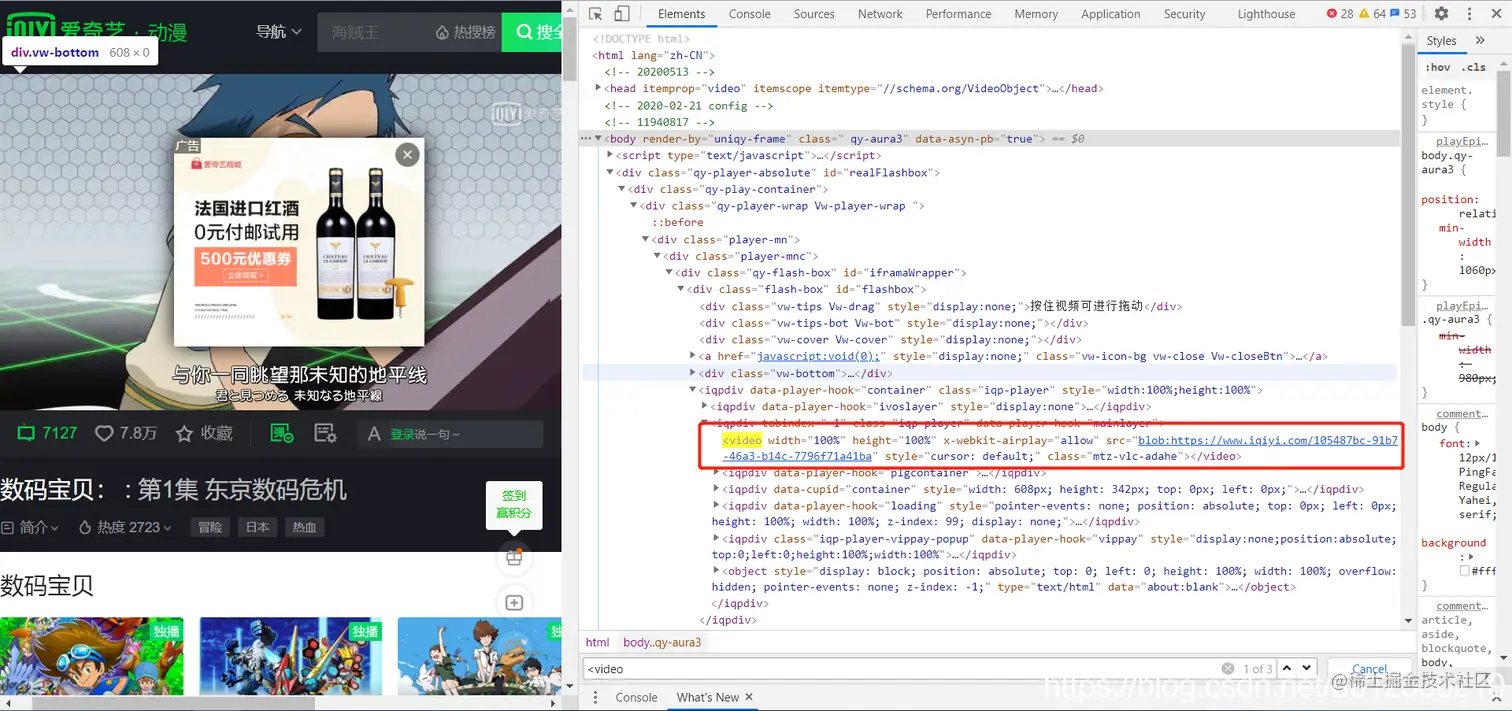Click the green 搜 search button
1512x711 pixels.
[531, 32]
